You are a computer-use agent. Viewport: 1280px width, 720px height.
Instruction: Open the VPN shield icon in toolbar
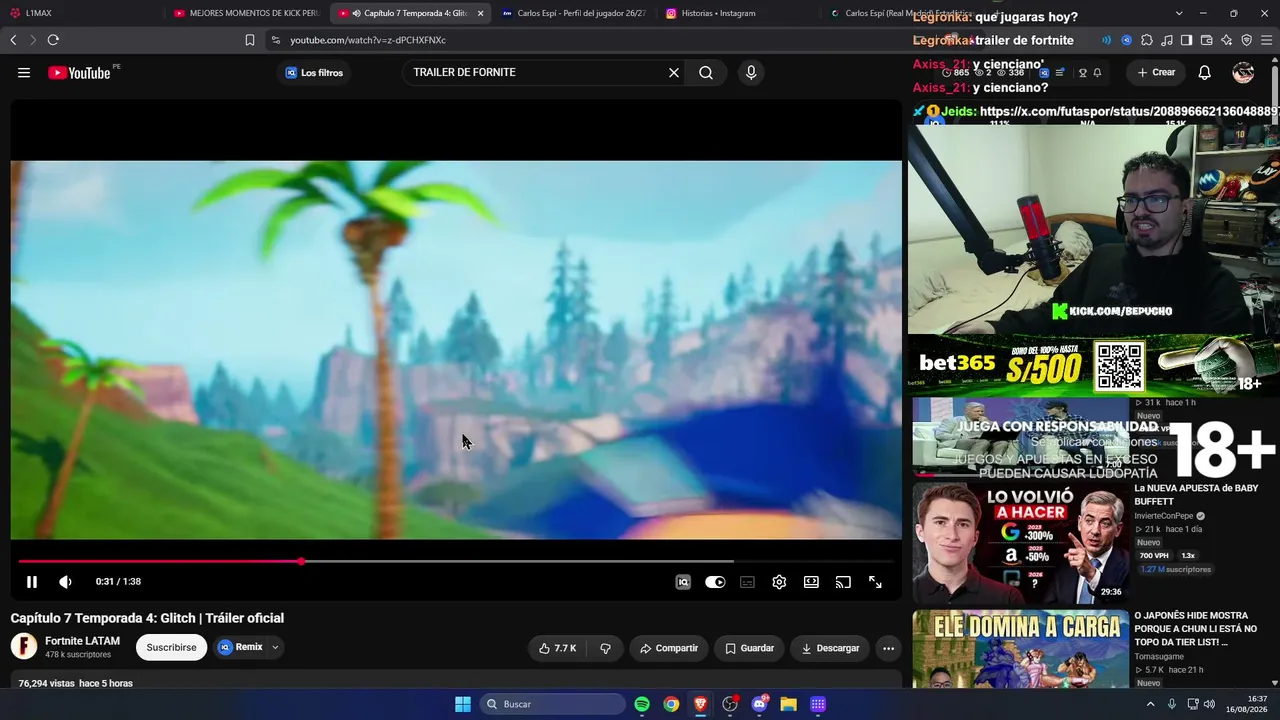tap(1247, 40)
